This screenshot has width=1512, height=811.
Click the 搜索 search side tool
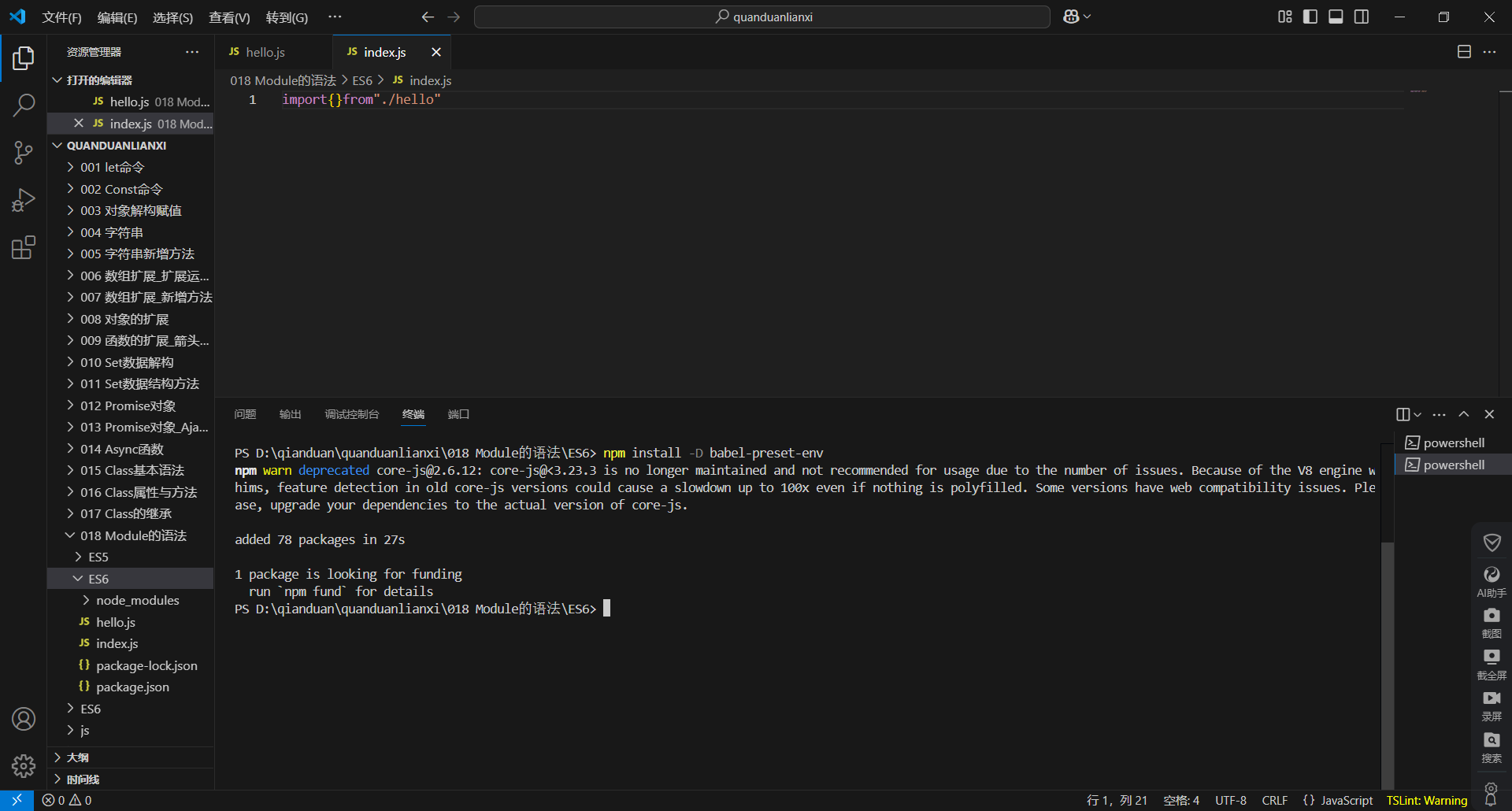point(1492,747)
